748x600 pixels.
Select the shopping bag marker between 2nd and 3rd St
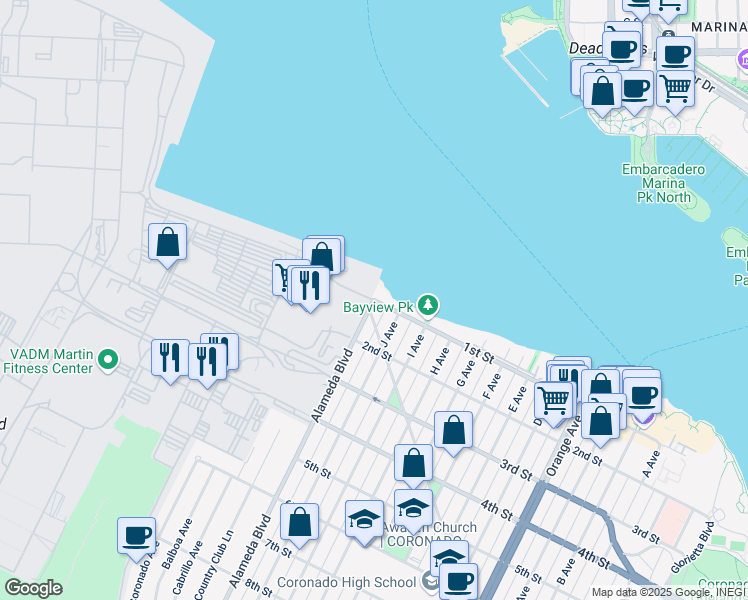coord(453,431)
